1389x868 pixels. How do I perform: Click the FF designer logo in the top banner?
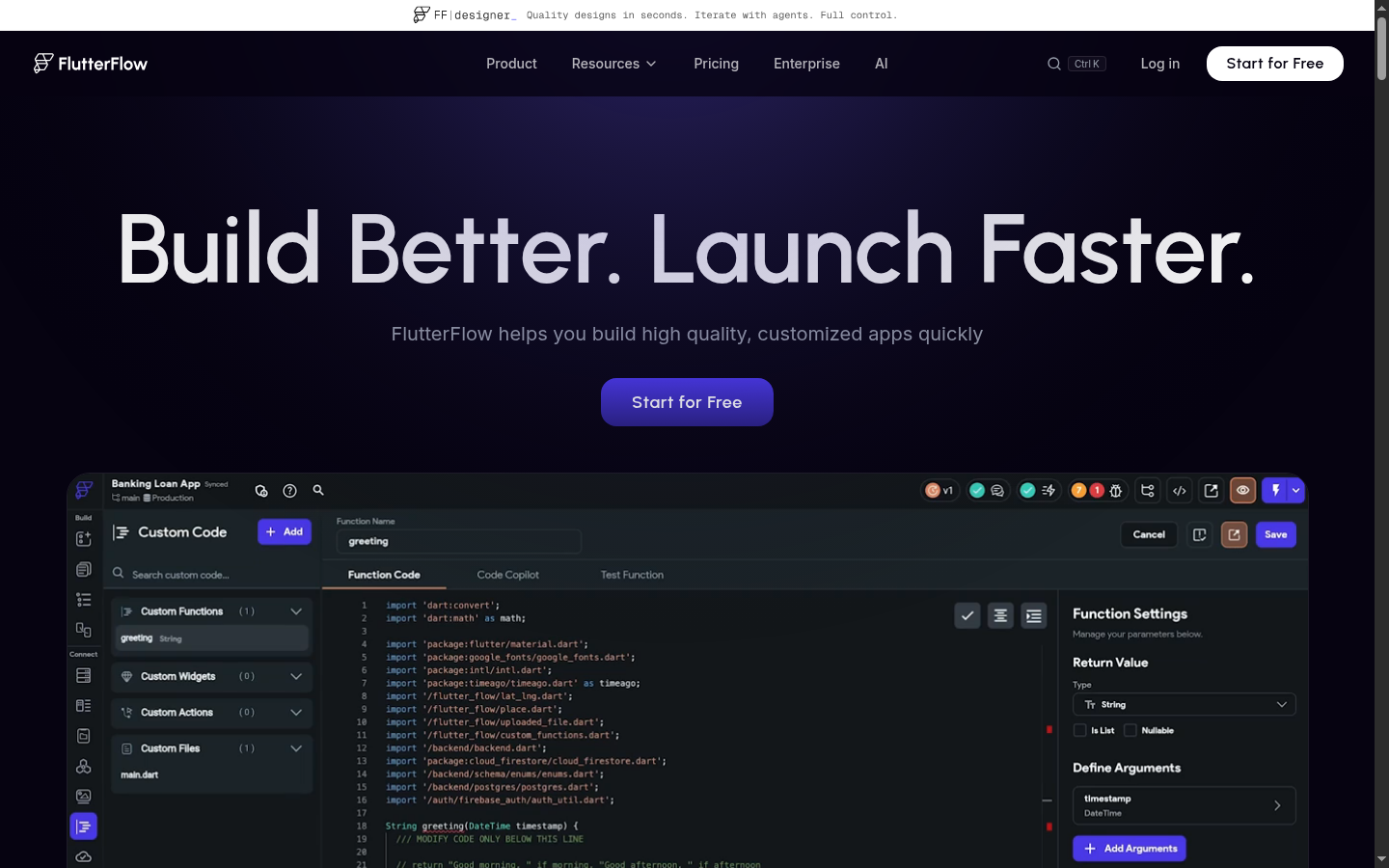tap(465, 14)
